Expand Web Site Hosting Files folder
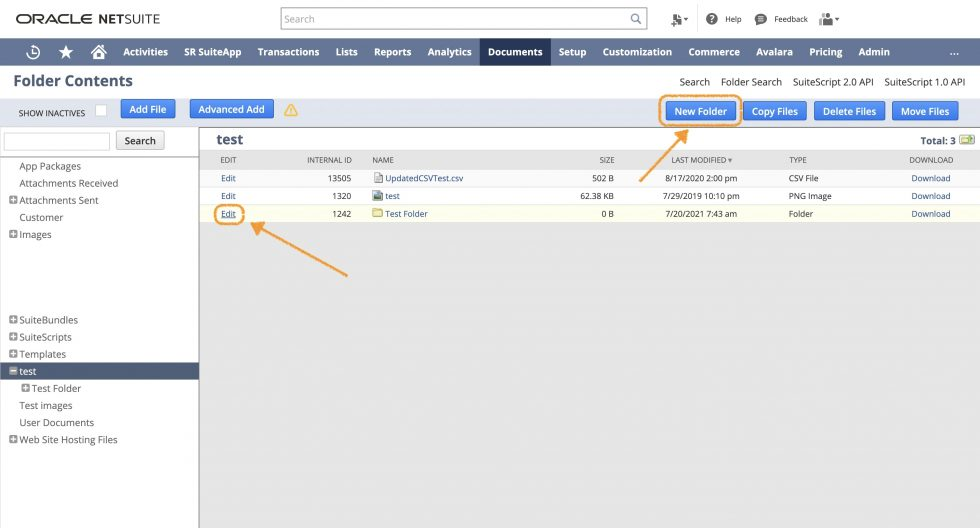The width and height of the screenshot is (980, 528). tap(13, 439)
